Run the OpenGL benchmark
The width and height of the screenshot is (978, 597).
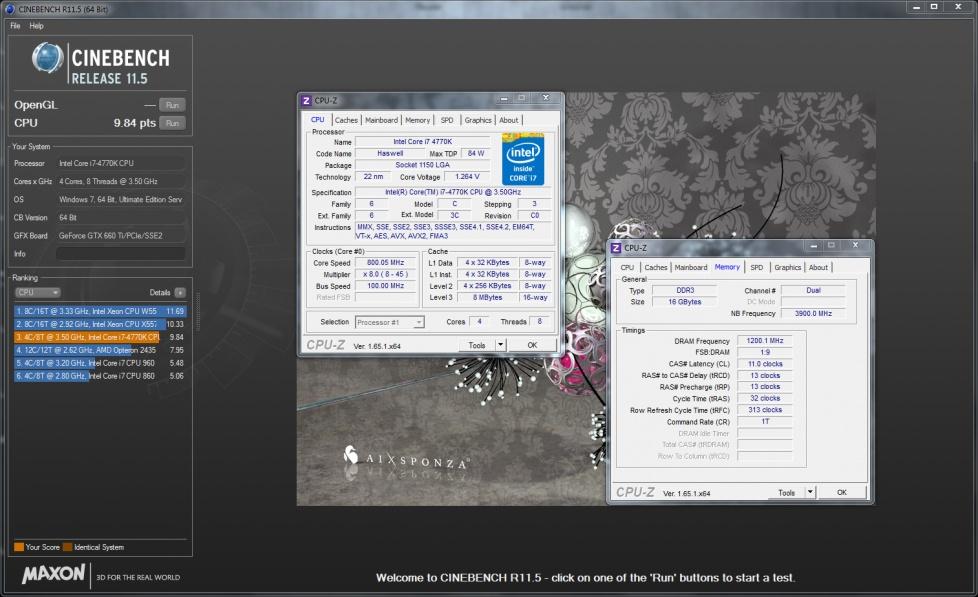(x=172, y=105)
